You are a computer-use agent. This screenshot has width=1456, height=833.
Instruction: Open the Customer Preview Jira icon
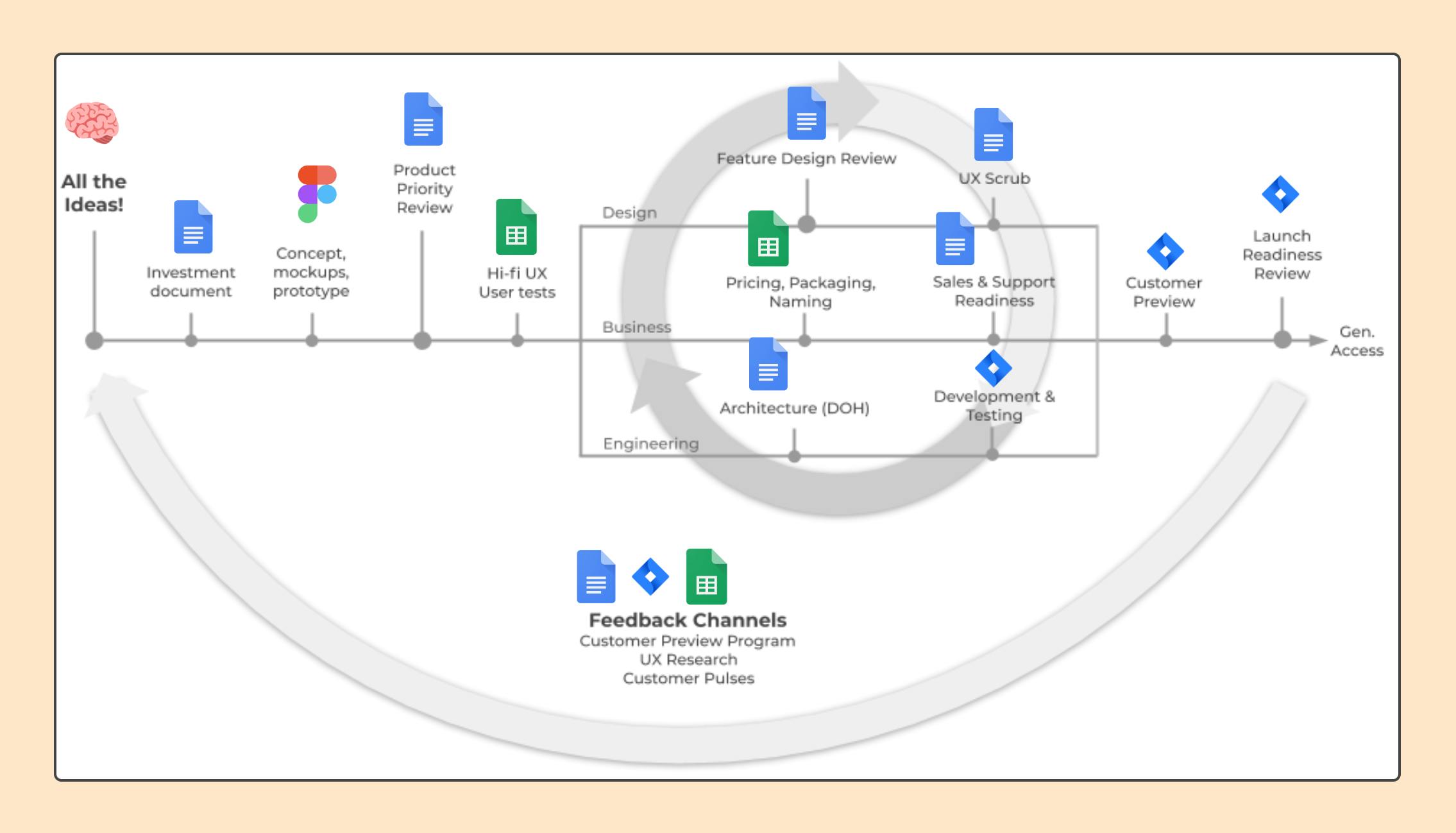click(x=1165, y=251)
